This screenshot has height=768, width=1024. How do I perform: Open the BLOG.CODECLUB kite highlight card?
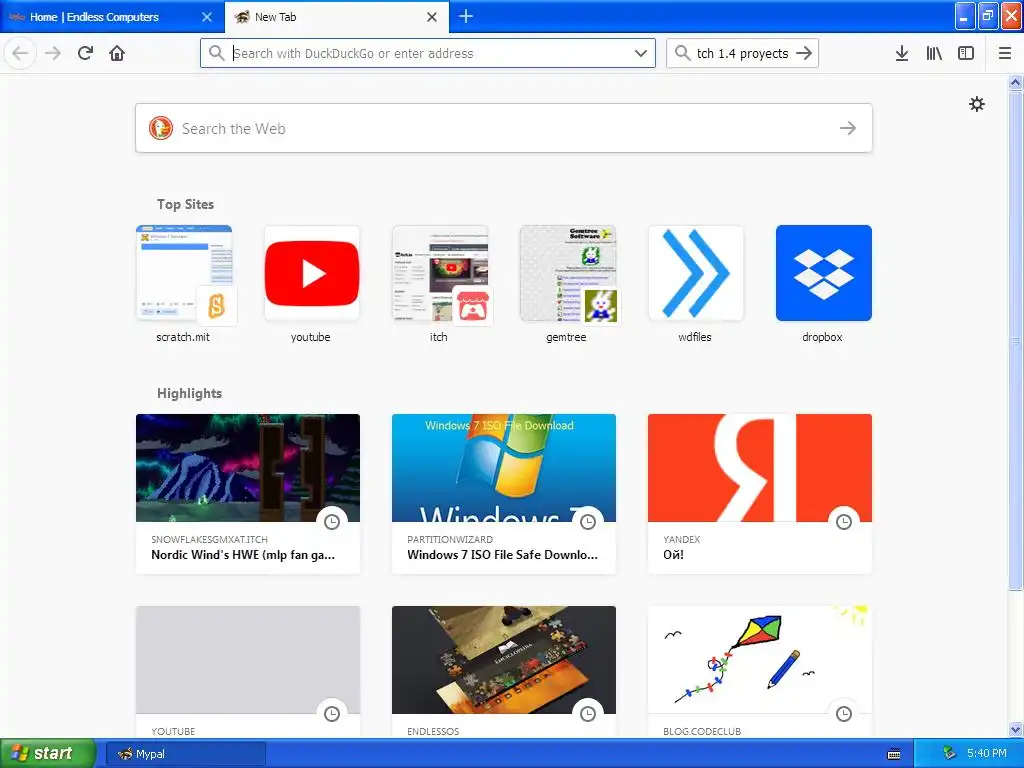(x=760, y=672)
